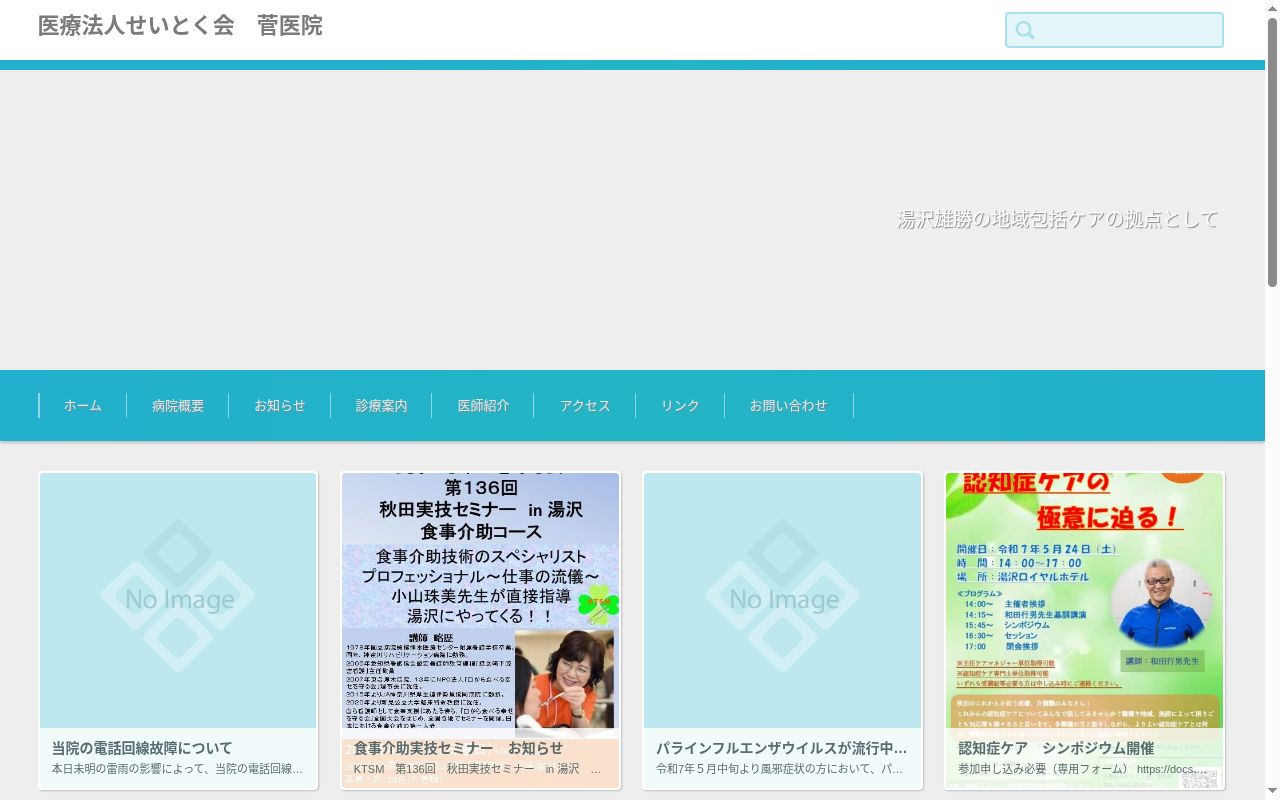Focus the site search input field
Screen dimensions: 1280x800
tap(1114, 30)
